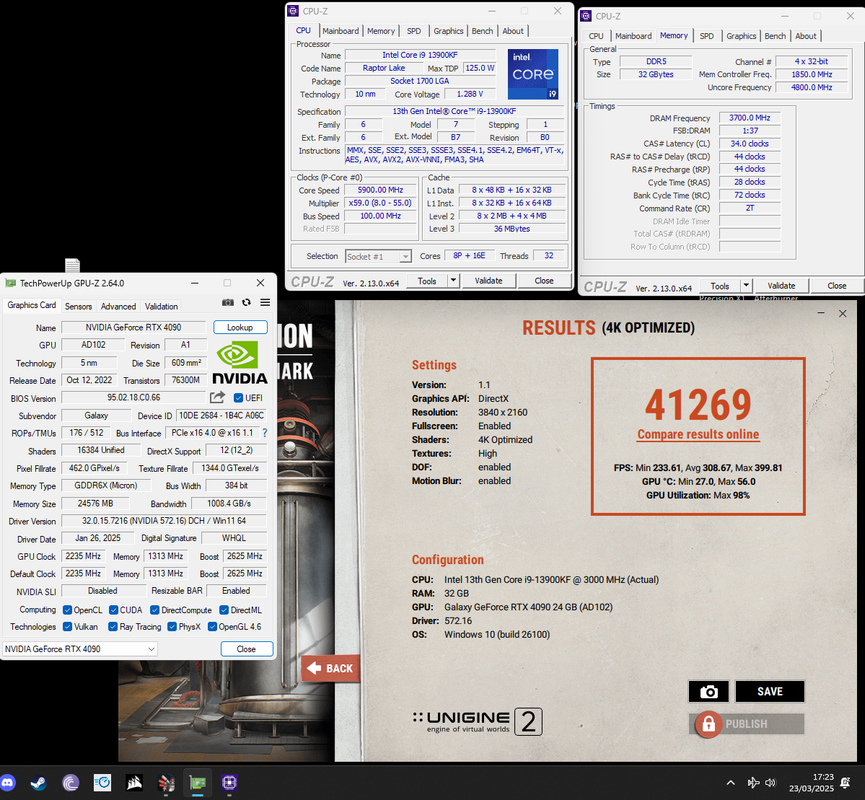Click the GPU-Z refresh icon
This screenshot has height=800, width=865.
(x=247, y=302)
